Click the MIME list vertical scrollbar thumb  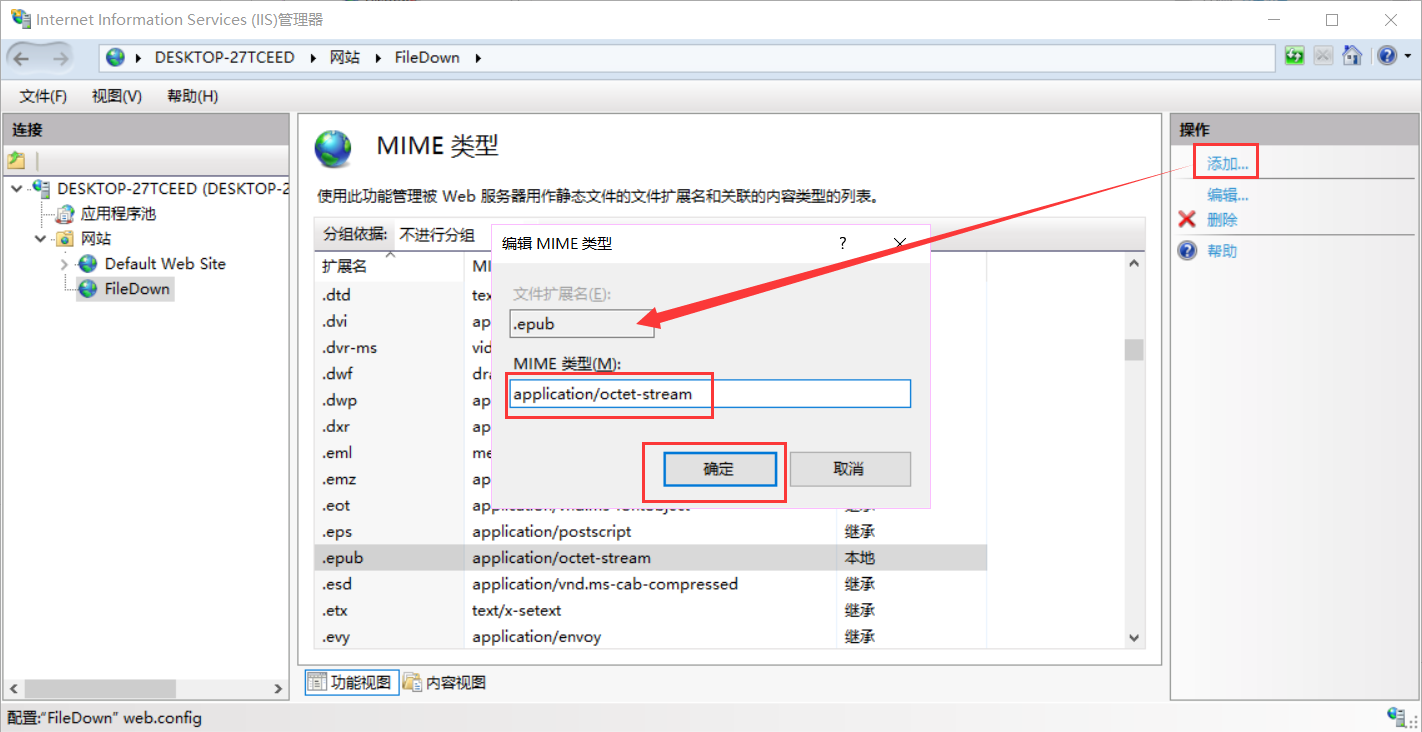point(1134,350)
